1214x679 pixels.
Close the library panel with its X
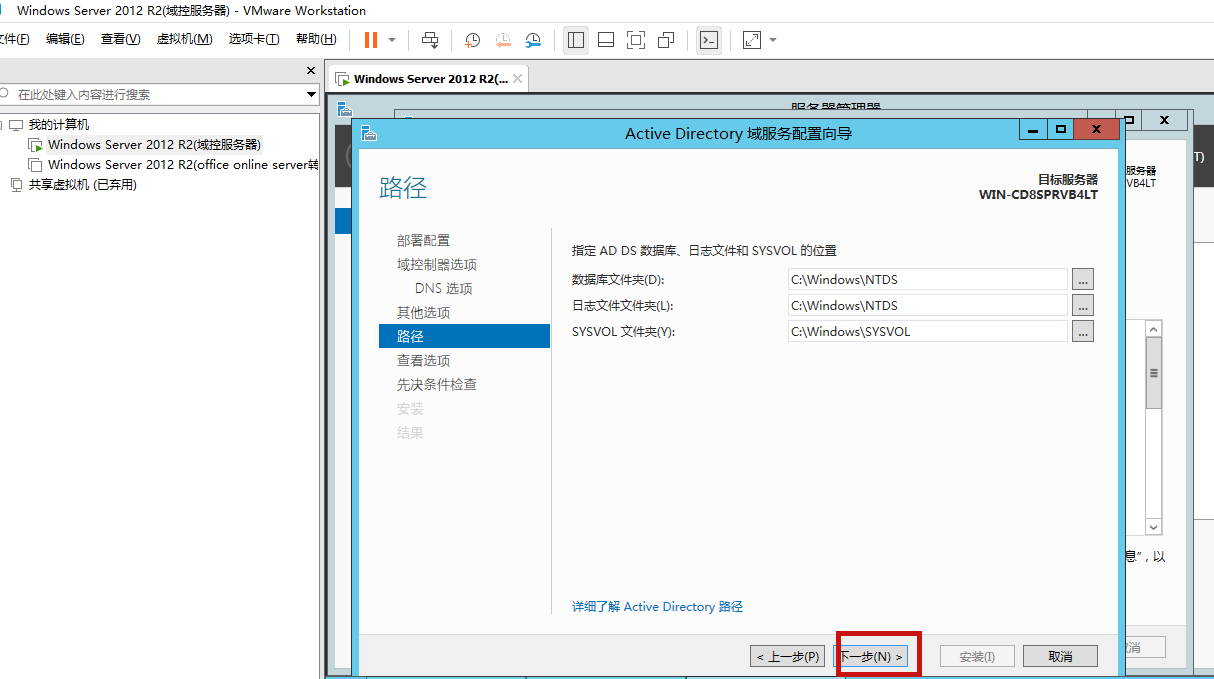pos(310,71)
